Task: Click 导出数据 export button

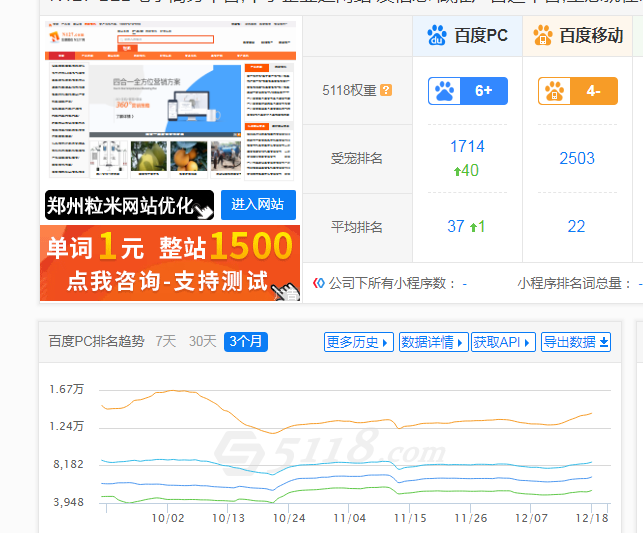Action: coord(576,342)
